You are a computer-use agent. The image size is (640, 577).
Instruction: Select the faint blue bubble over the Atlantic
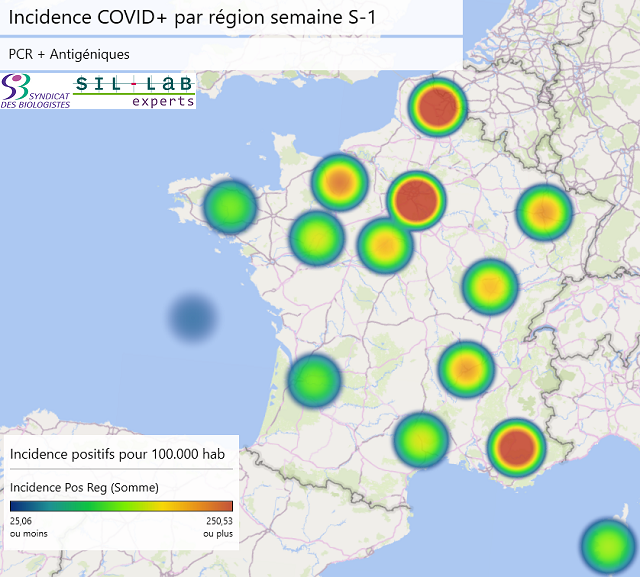click(192, 317)
